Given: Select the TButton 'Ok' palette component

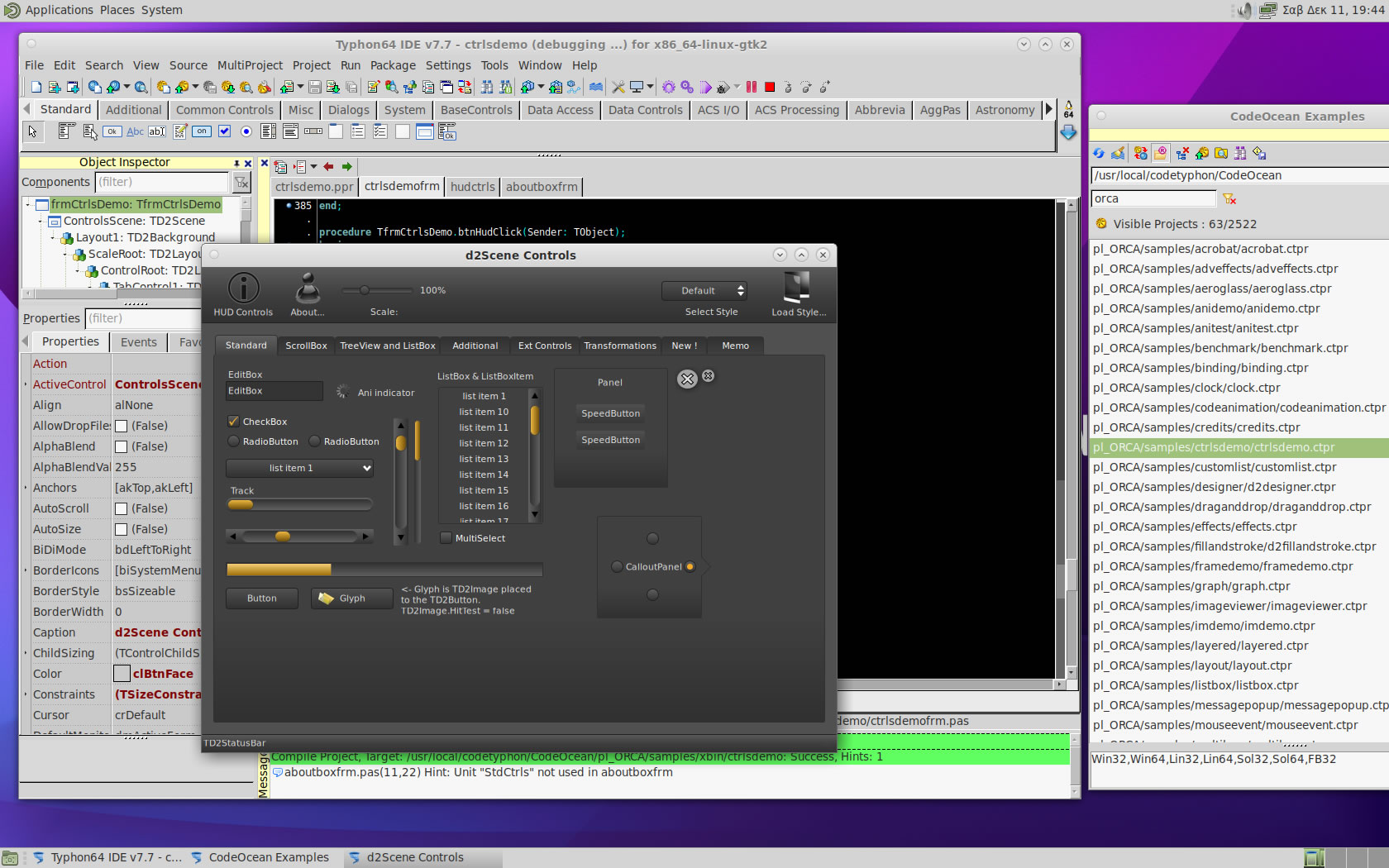Looking at the screenshot, I should [112, 131].
